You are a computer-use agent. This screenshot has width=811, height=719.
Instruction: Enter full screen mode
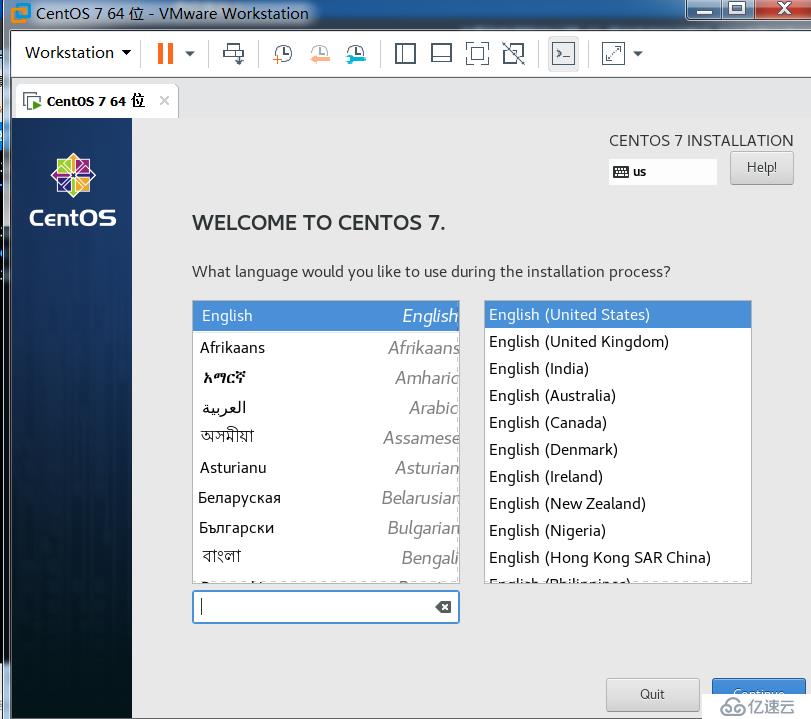[x=477, y=53]
